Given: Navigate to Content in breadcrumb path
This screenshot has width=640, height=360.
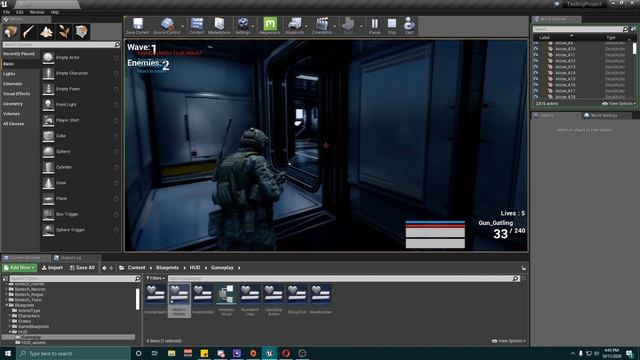Looking at the screenshot, I should pyautogui.click(x=136, y=268).
